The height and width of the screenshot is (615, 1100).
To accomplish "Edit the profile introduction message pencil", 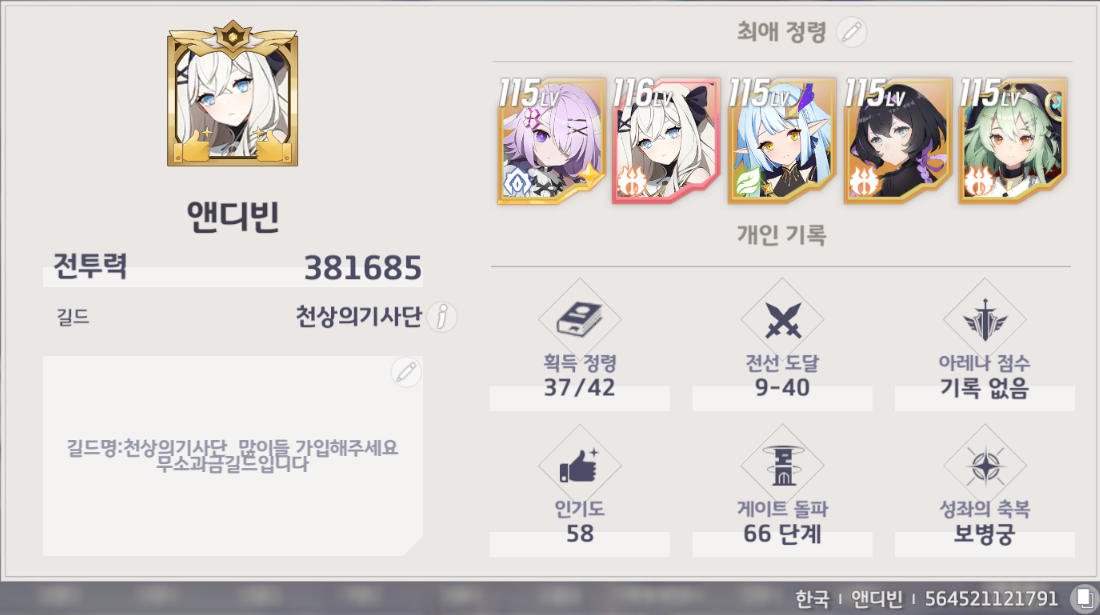I will click(406, 372).
